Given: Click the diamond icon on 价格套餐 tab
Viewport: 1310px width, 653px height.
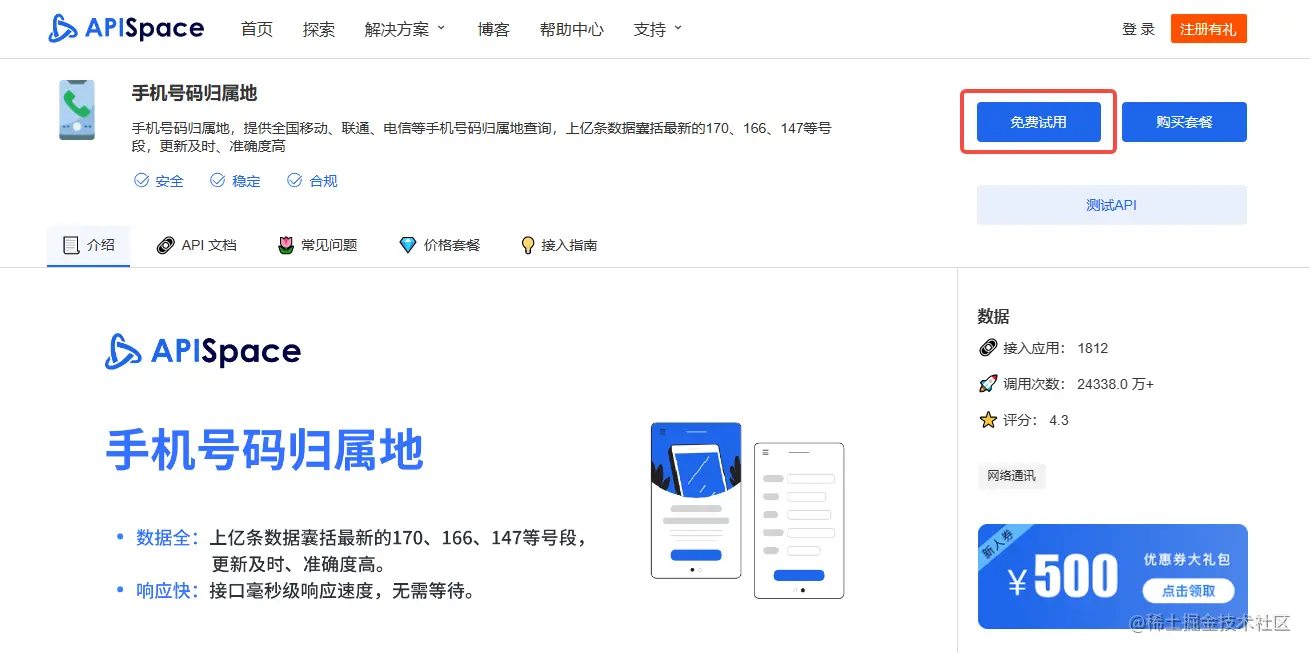Looking at the screenshot, I should tap(407, 245).
